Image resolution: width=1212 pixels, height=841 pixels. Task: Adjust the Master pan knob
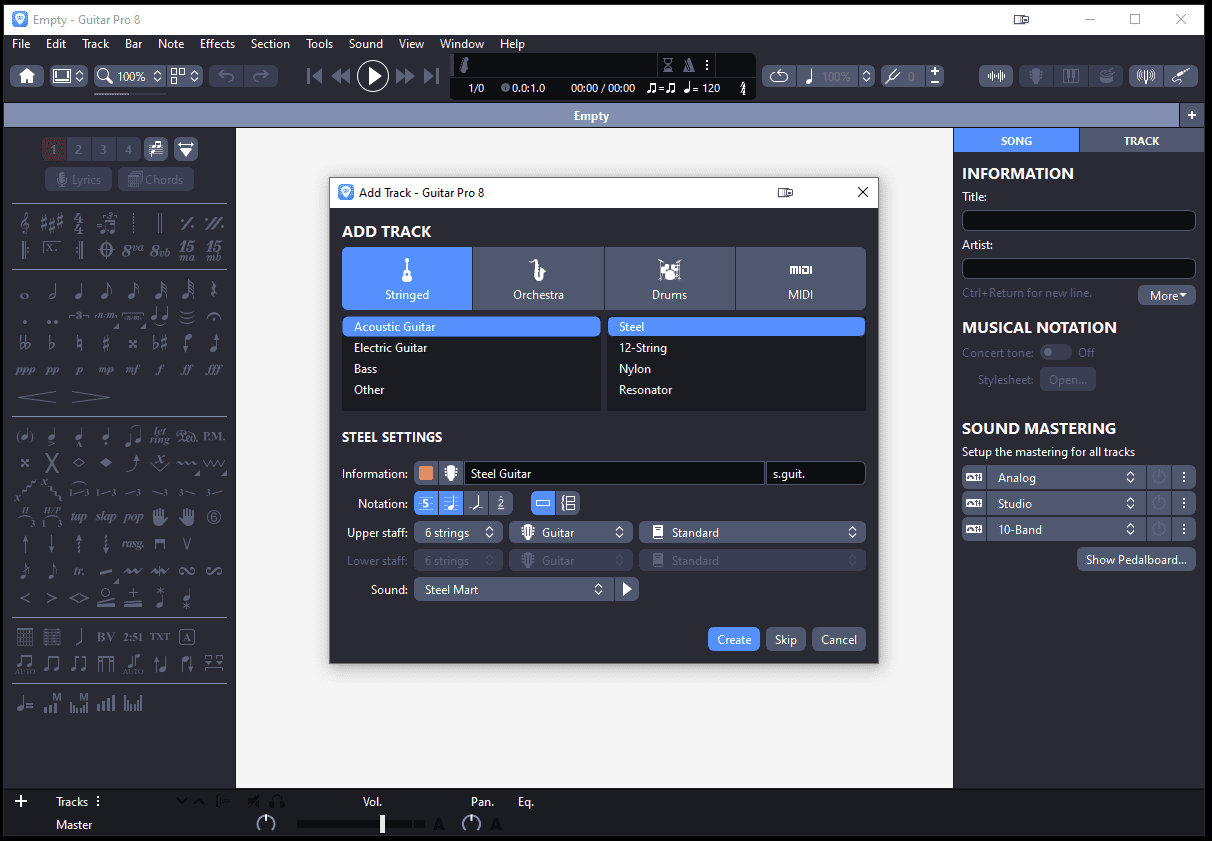point(471,824)
